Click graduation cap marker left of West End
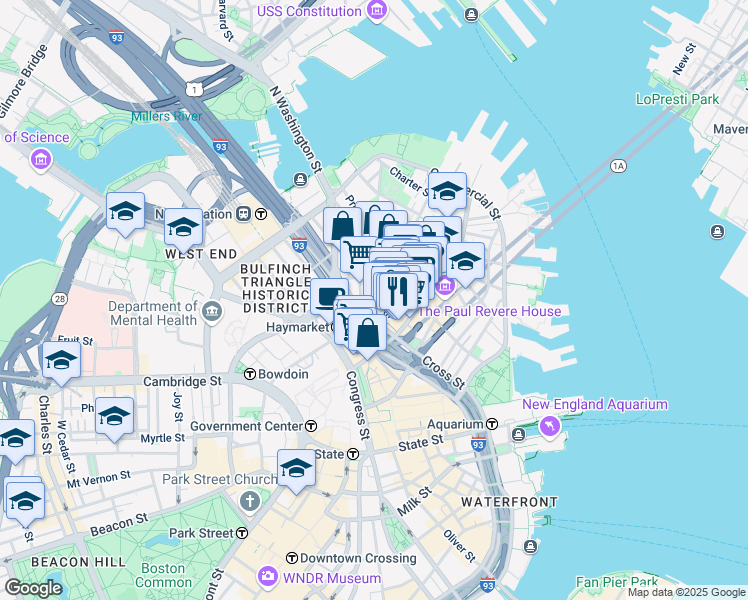Screen dimensions: 748x600 (x=125, y=212)
